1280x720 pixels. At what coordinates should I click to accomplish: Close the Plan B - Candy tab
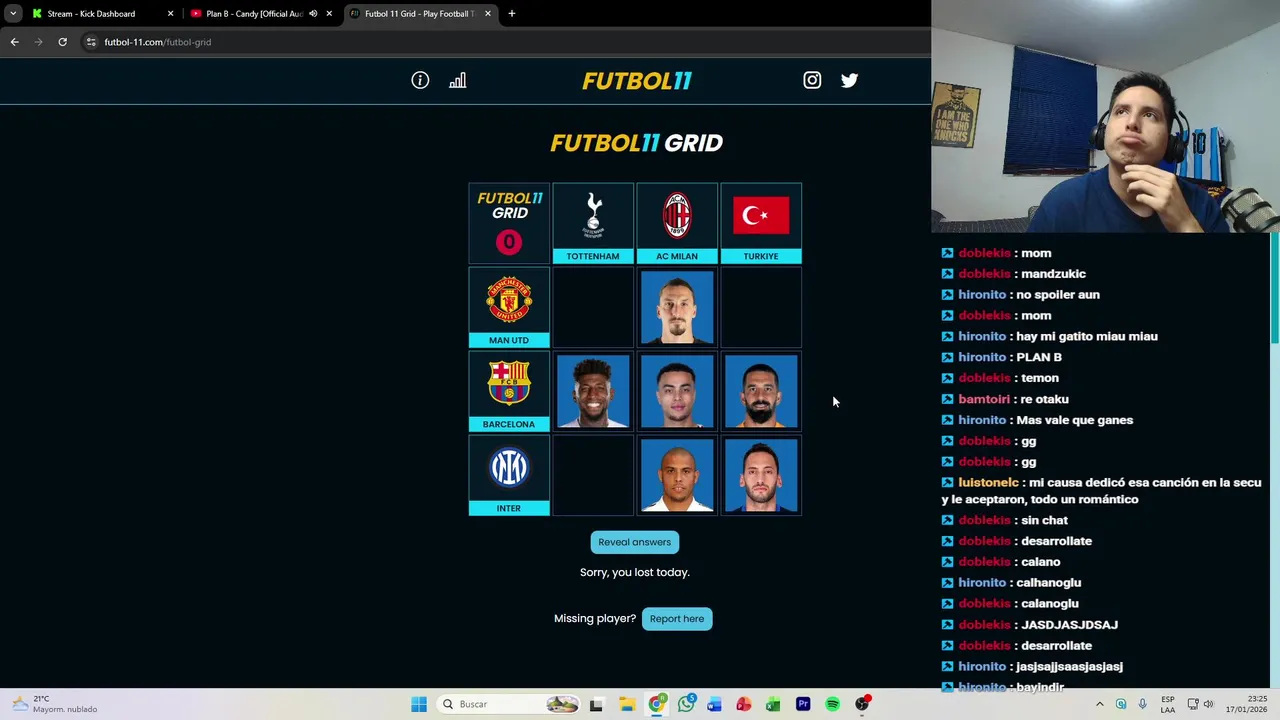tap(329, 14)
